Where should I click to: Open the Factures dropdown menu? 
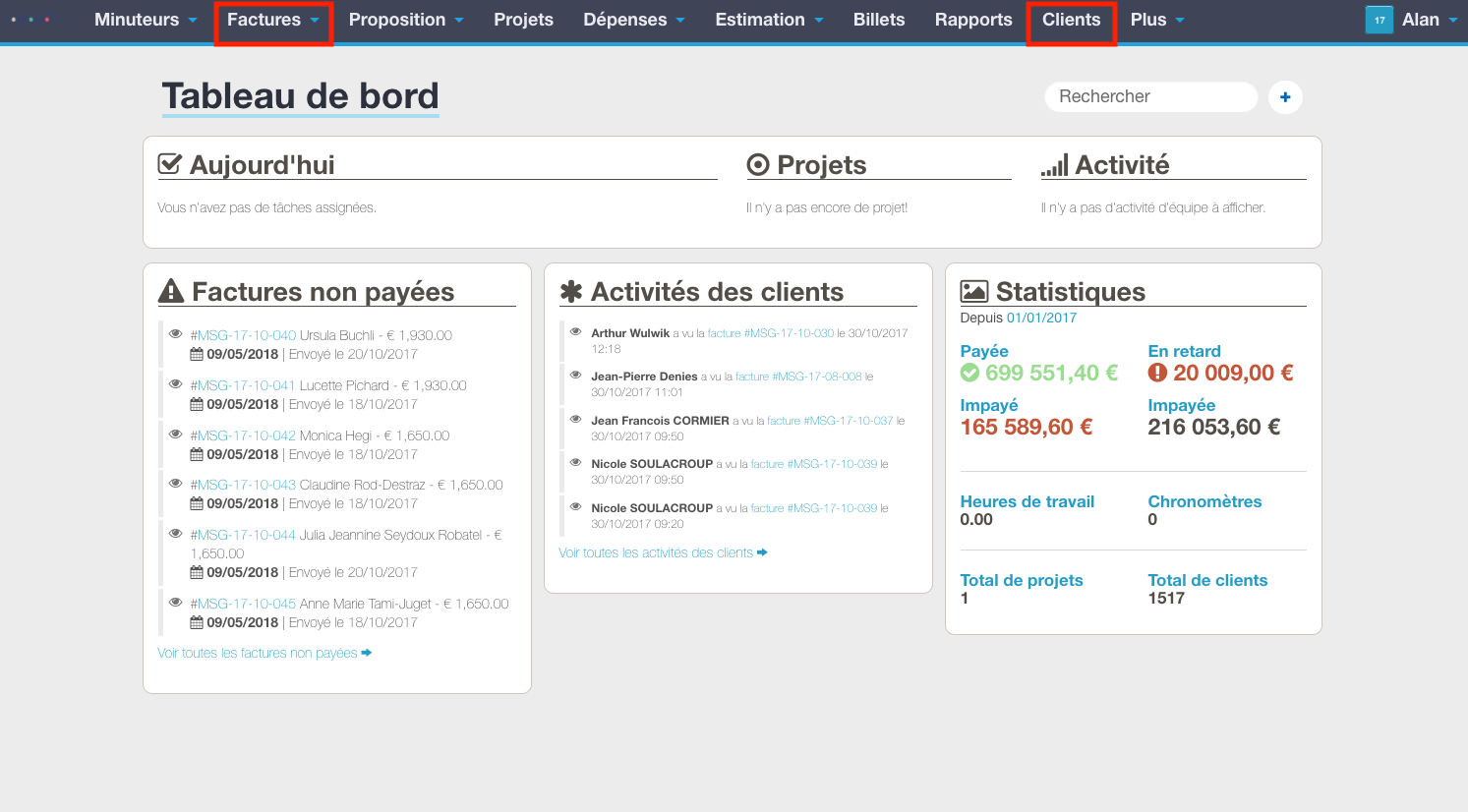point(273,20)
